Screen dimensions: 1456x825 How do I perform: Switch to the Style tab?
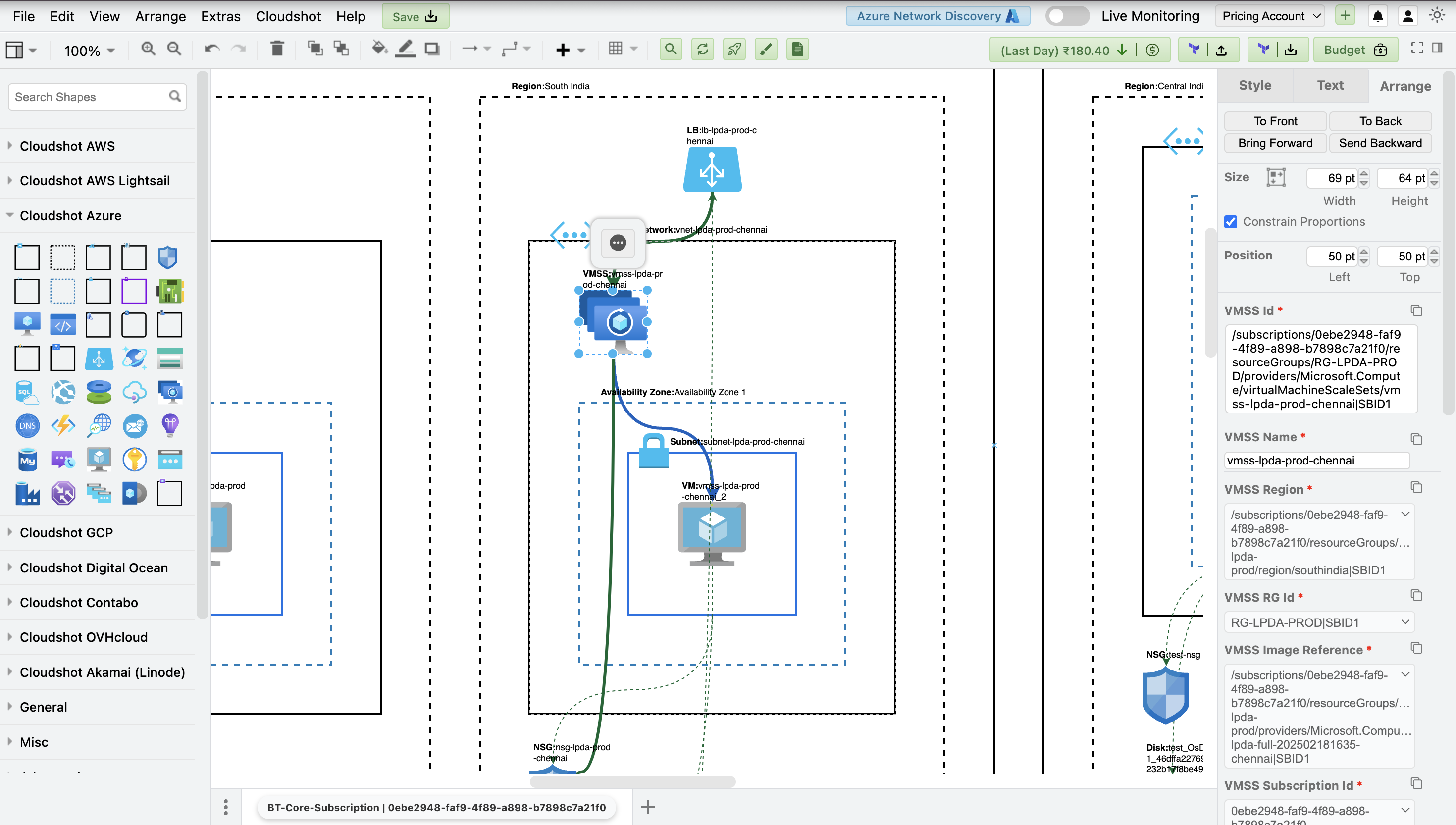(1255, 86)
